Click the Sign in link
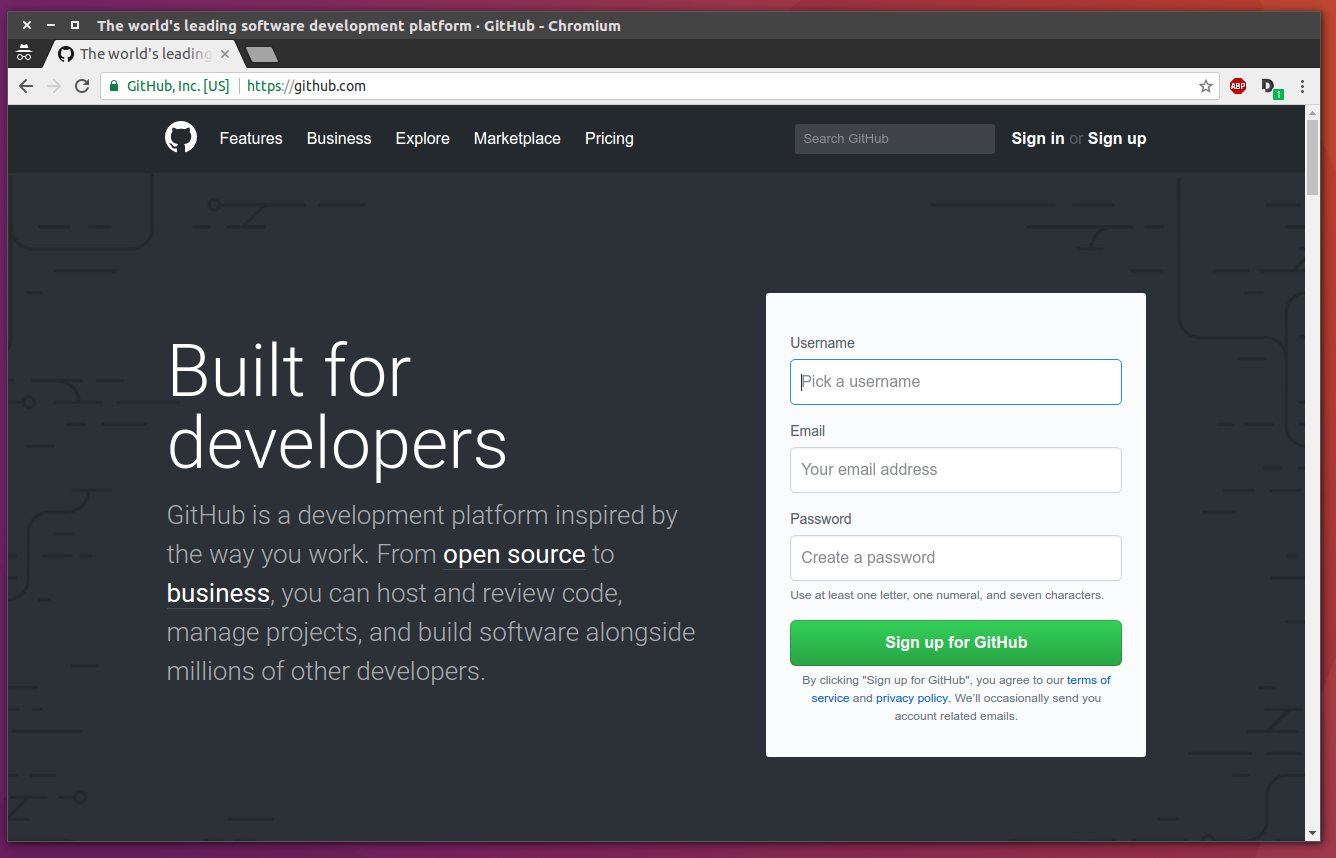Viewport: 1336px width, 858px height. click(1037, 139)
